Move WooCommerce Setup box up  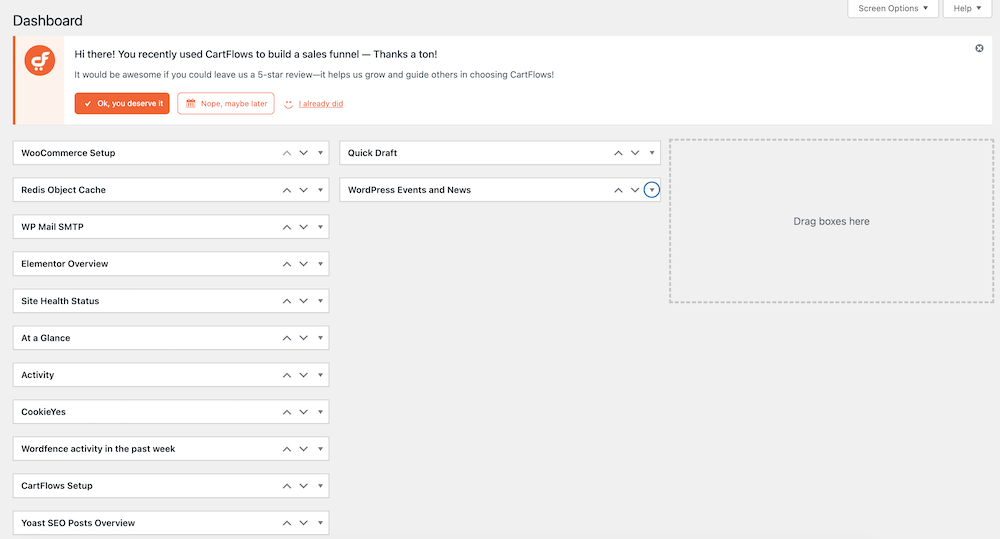287,153
